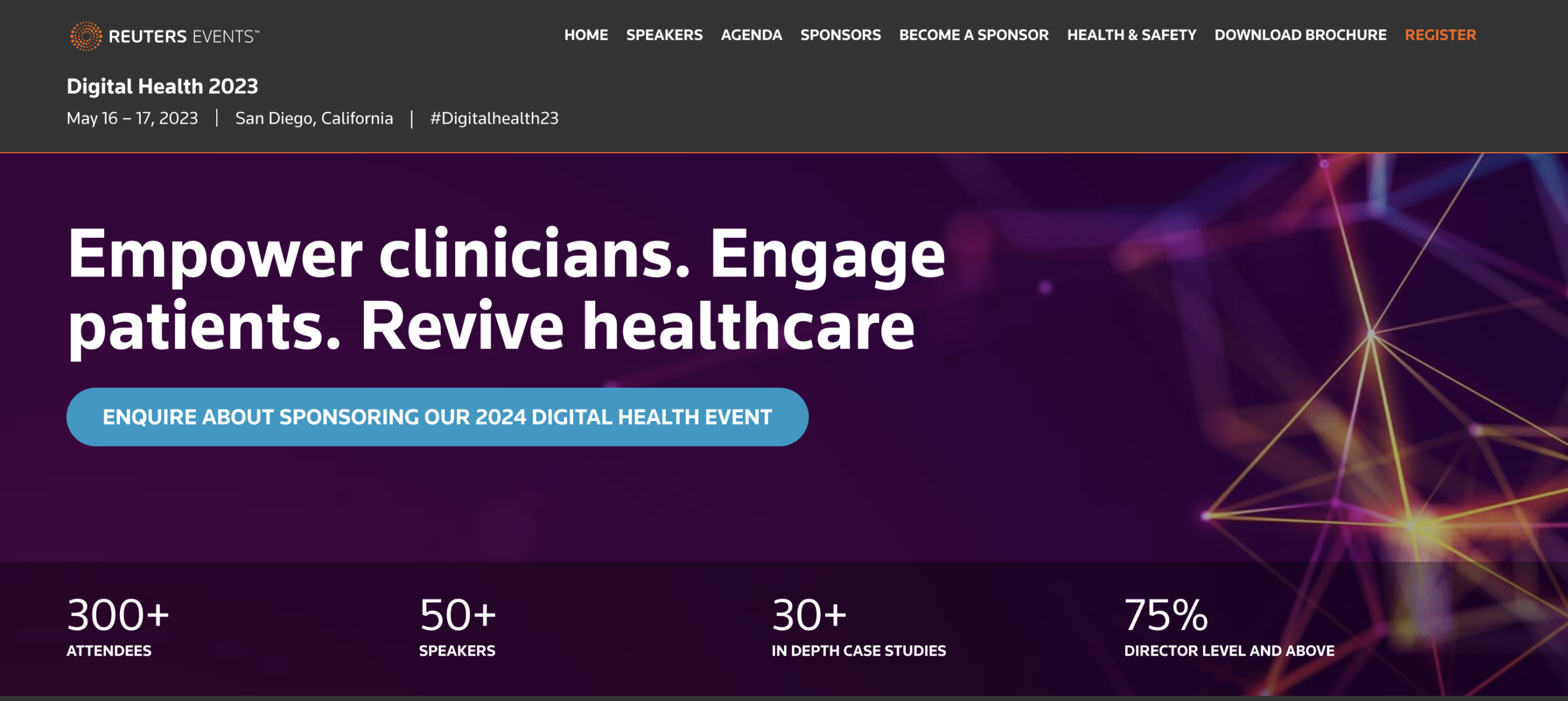Click the 300+ Attendees statistic
The height and width of the screenshot is (701, 1568).
[x=118, y=627]
